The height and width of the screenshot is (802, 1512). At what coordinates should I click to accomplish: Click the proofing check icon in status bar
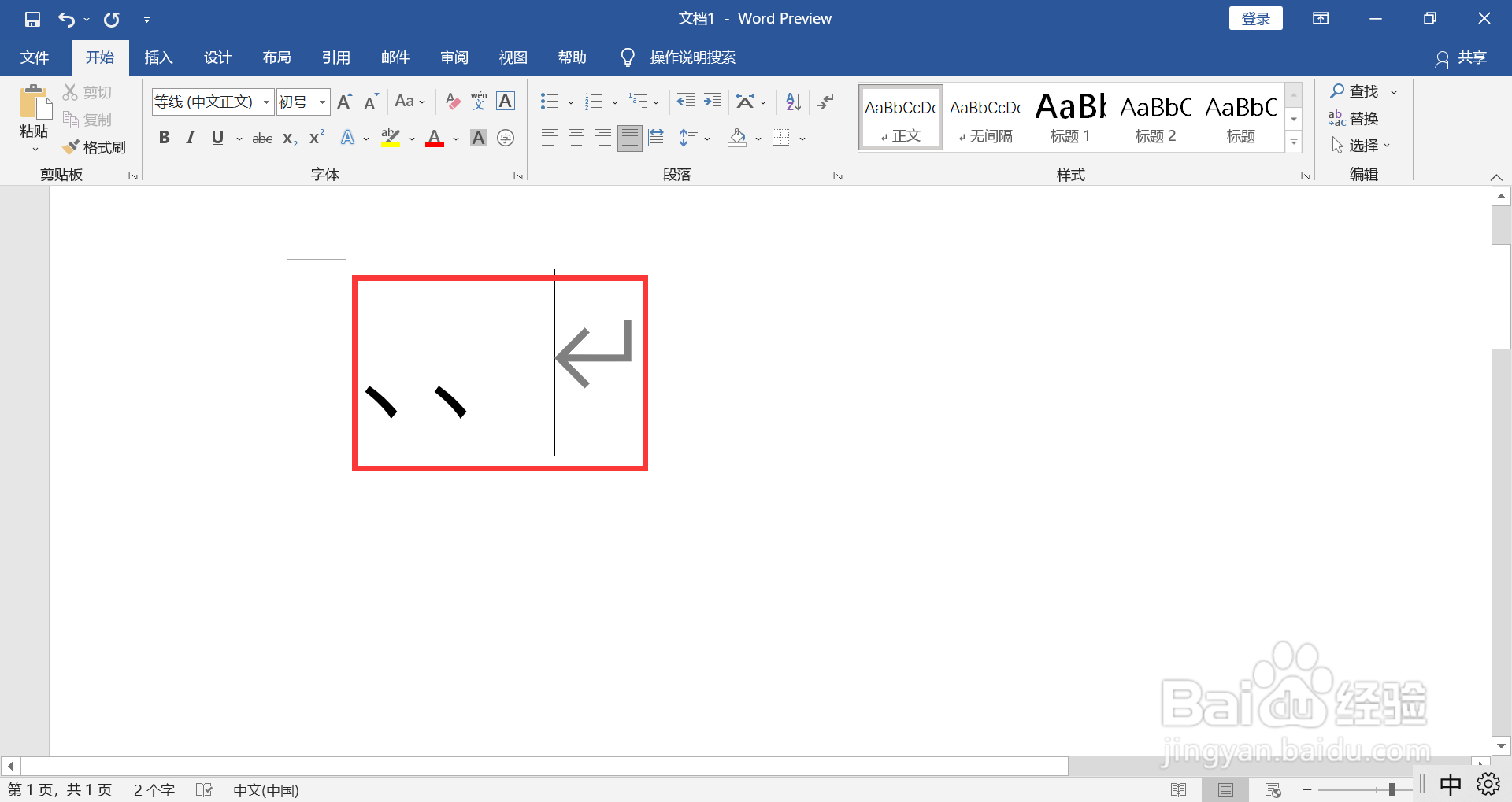[x=205, y=789]
